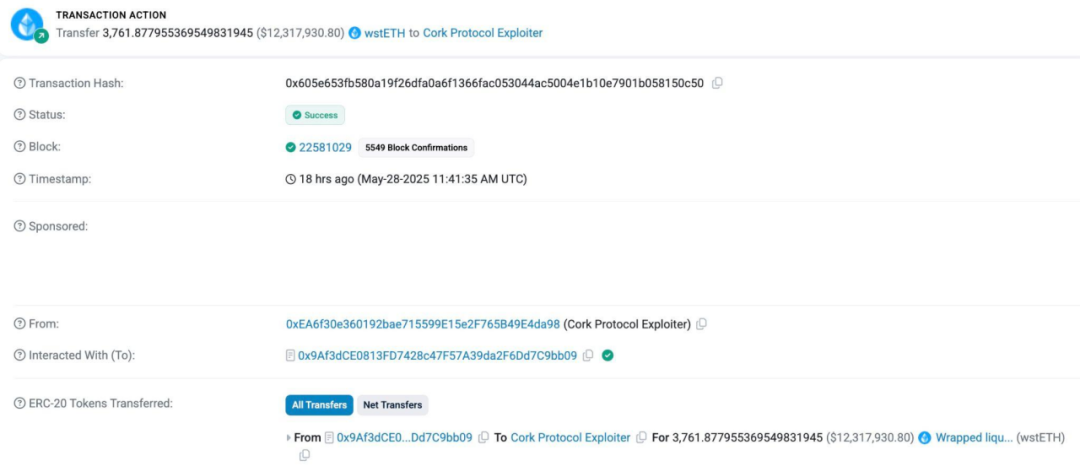Click the Block help question icon
Viewport: 1080px width, 472px height.
(19, 147)
